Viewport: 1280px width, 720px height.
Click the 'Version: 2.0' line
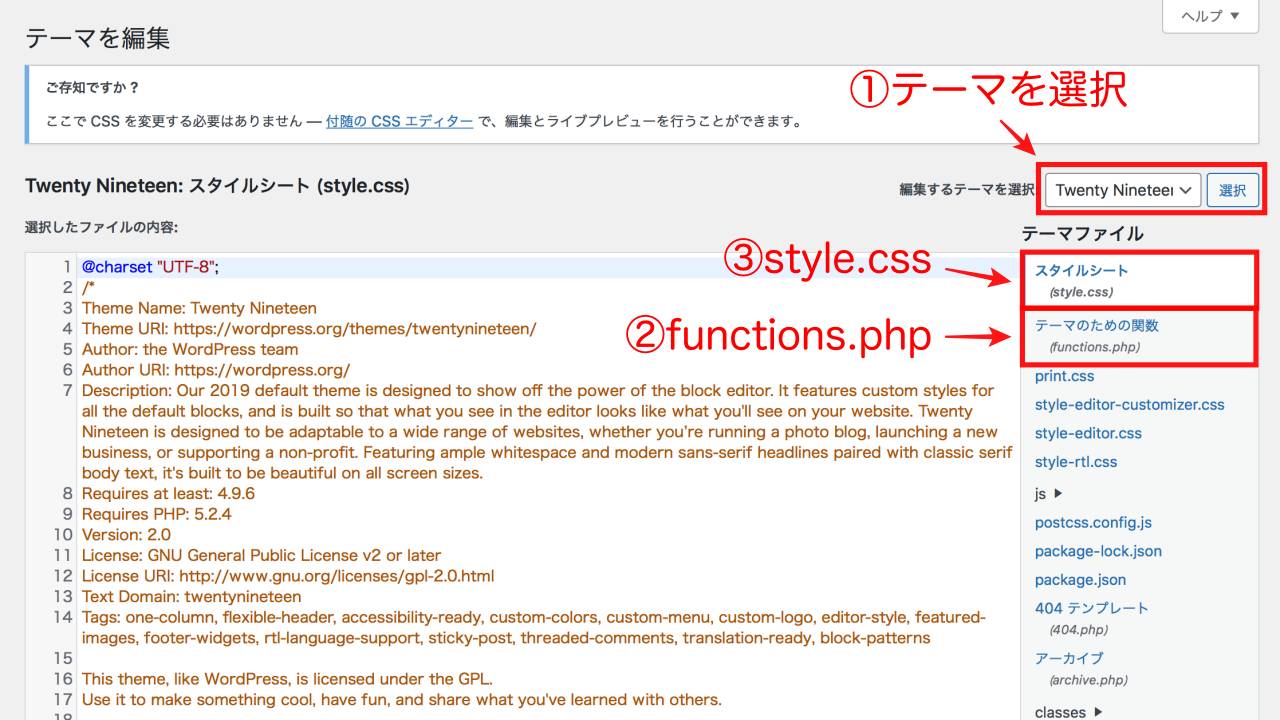pyautogui.click(x=126, y=535)
